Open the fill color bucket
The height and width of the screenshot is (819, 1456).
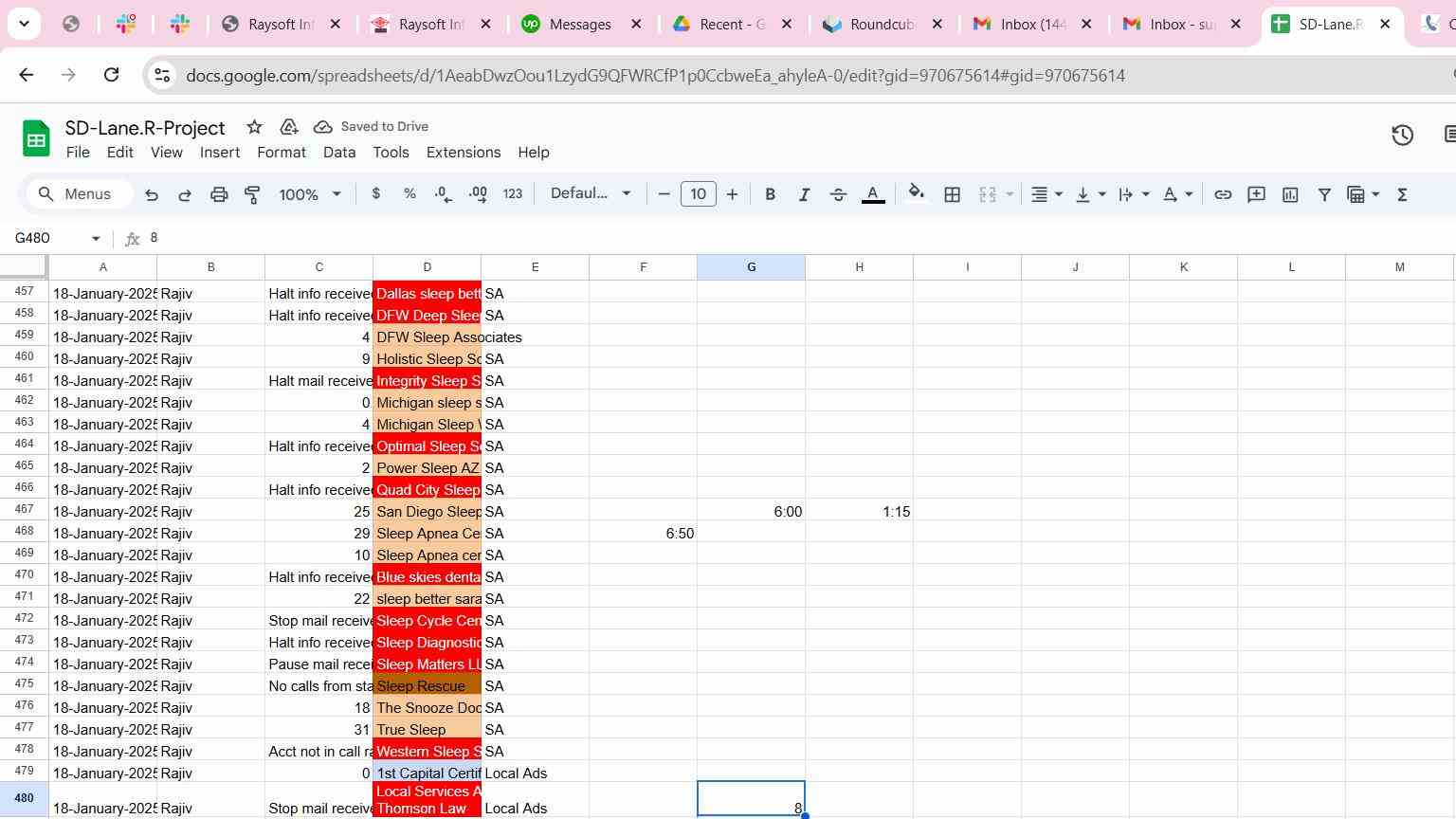916,194
